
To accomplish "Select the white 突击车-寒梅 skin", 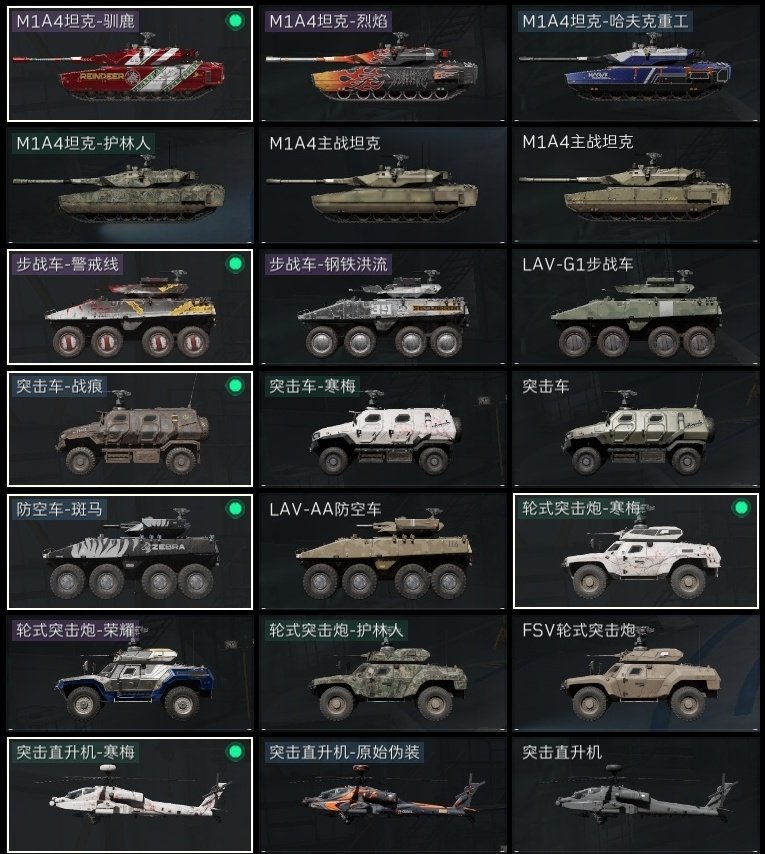I will (x=383, y=429).
